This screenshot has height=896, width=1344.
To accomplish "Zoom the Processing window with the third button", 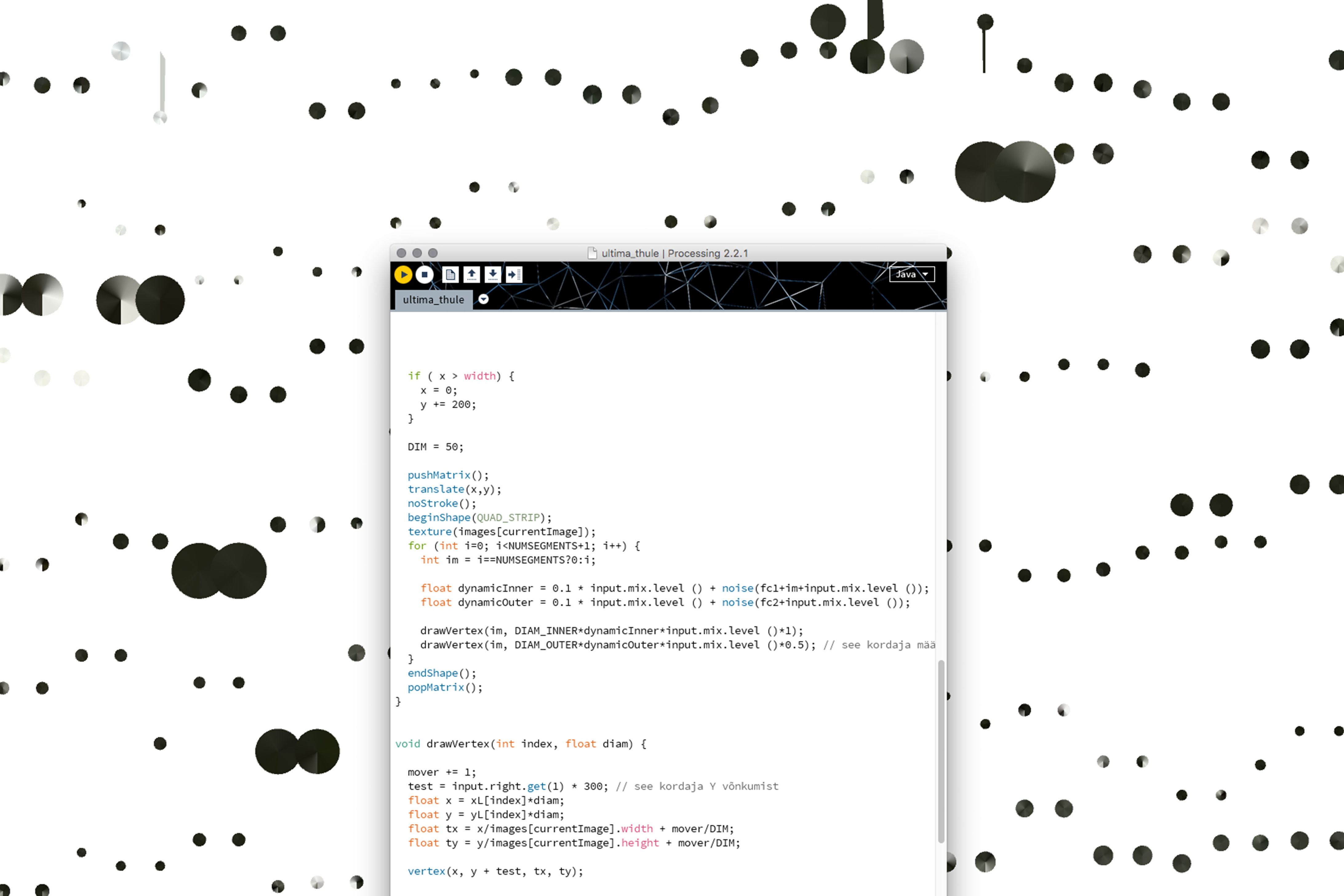I will point(433,253).
